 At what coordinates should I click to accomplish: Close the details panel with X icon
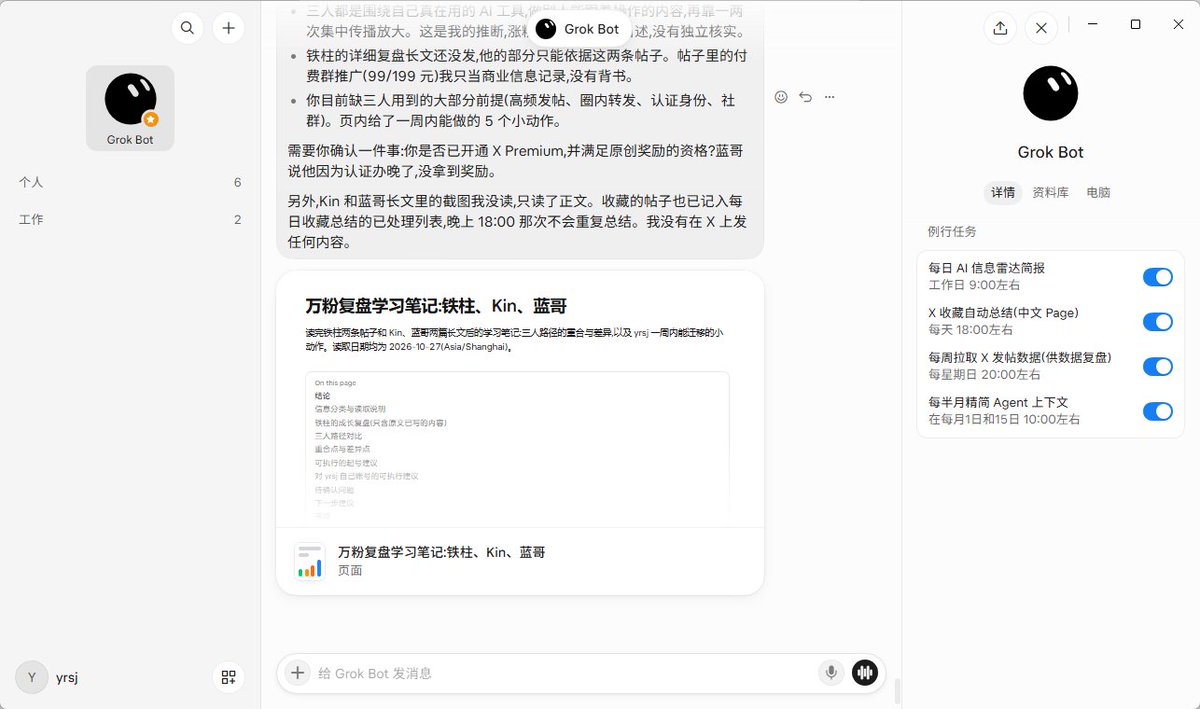[x=1041, y=28]
